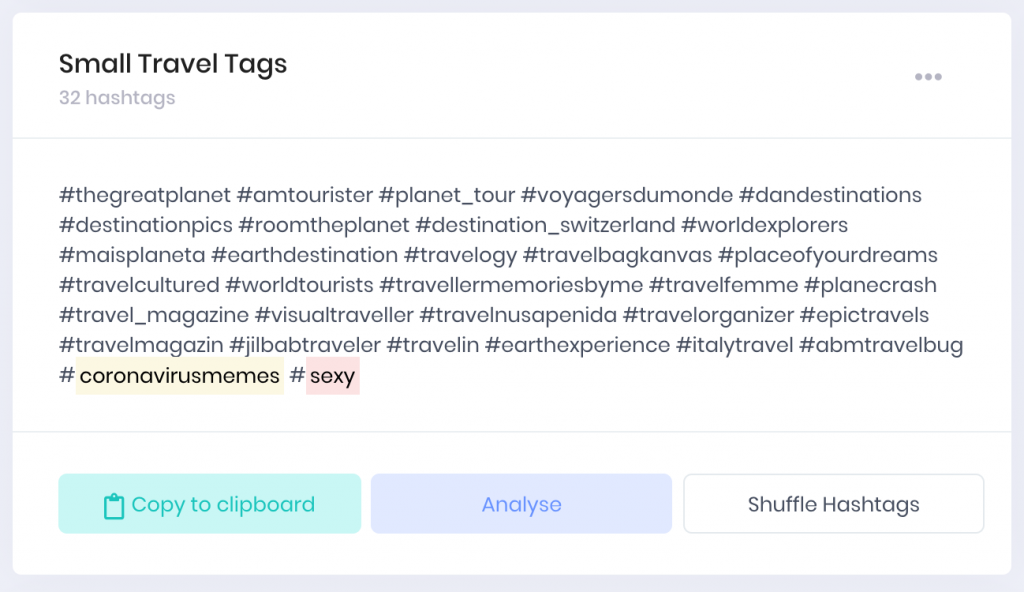Click the #epictravels hashtag
This screenshot has width=1024, height=592.
(865, 315)
